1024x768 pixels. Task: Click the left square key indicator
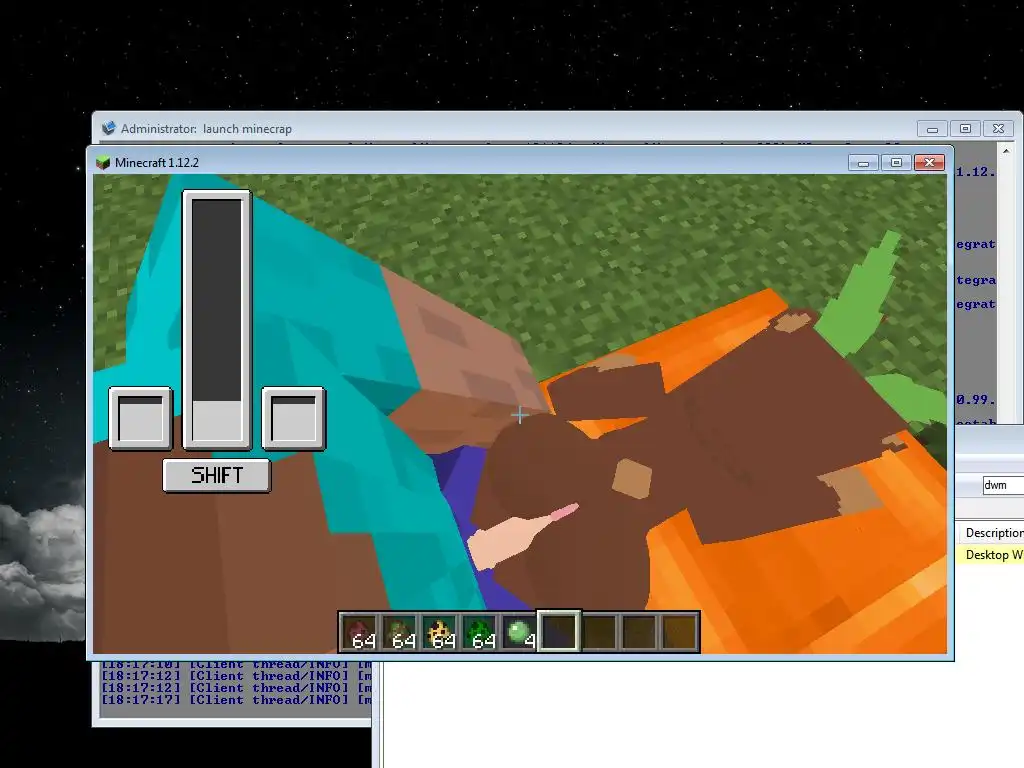pyautogui.click(x=140, y=419)
